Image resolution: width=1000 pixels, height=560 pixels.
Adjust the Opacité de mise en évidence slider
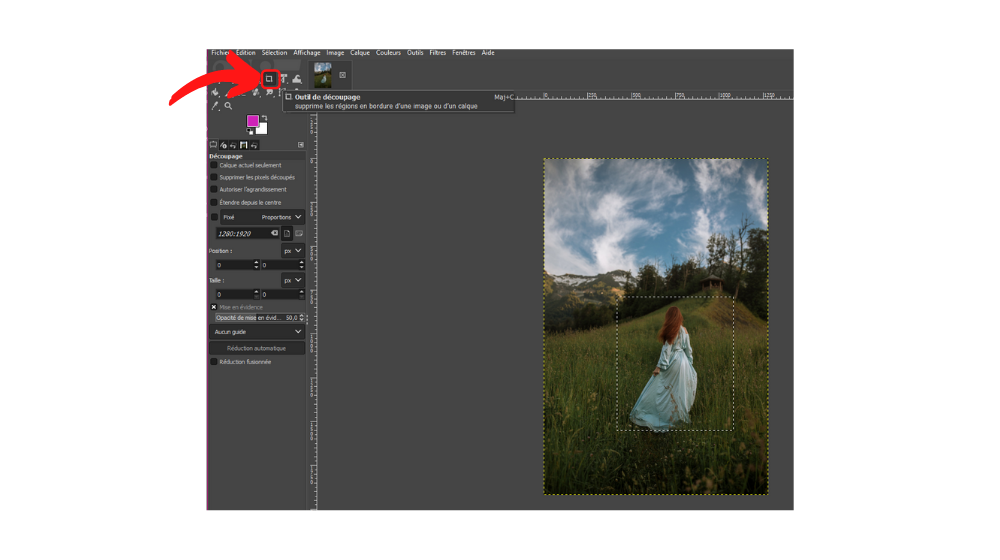pyautogui.click(x=256, y=318)
